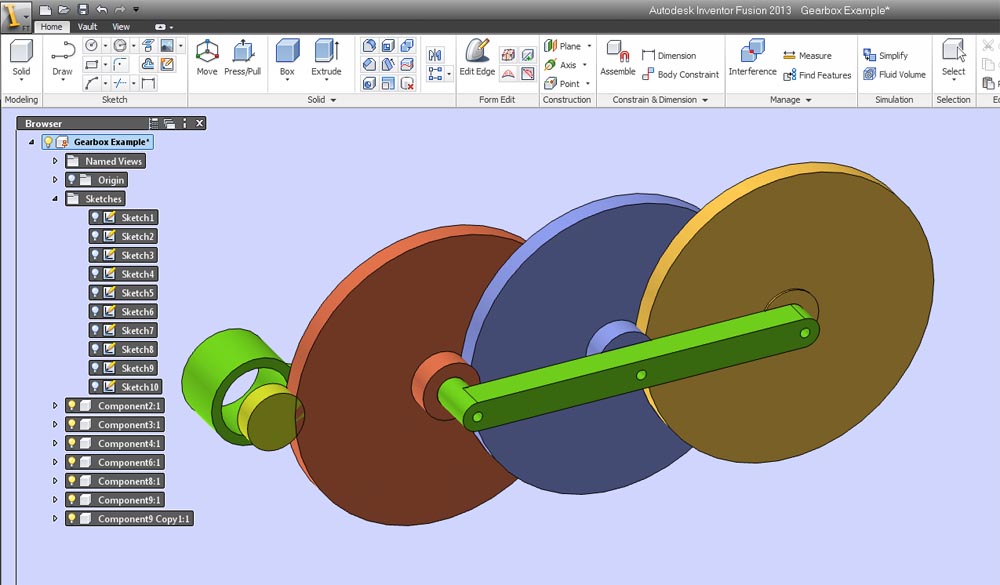Click the Find Features button
This screenshot has width=1000, height=585.
click(817, 75)
